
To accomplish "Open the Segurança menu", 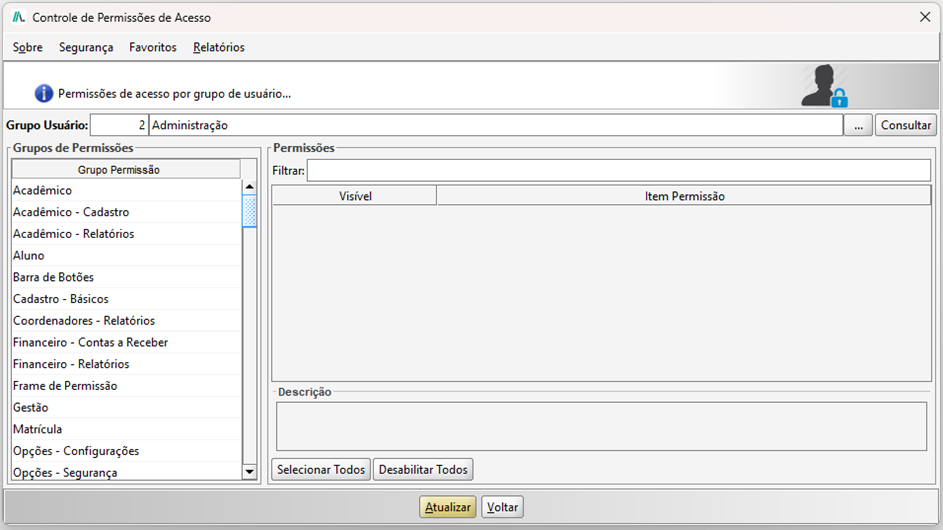I will tap(86, 47).
